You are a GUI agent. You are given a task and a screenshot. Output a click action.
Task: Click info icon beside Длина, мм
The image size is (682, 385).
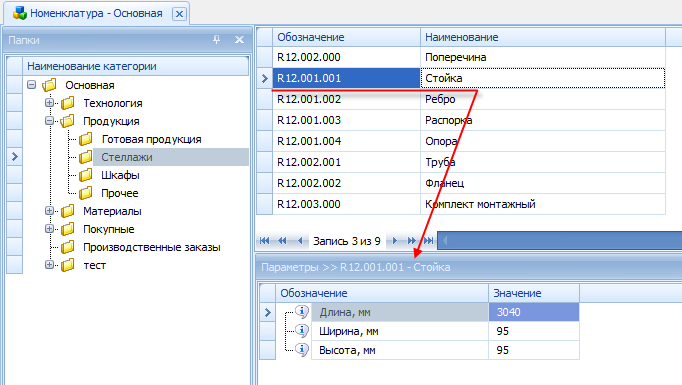coord(302,311)
